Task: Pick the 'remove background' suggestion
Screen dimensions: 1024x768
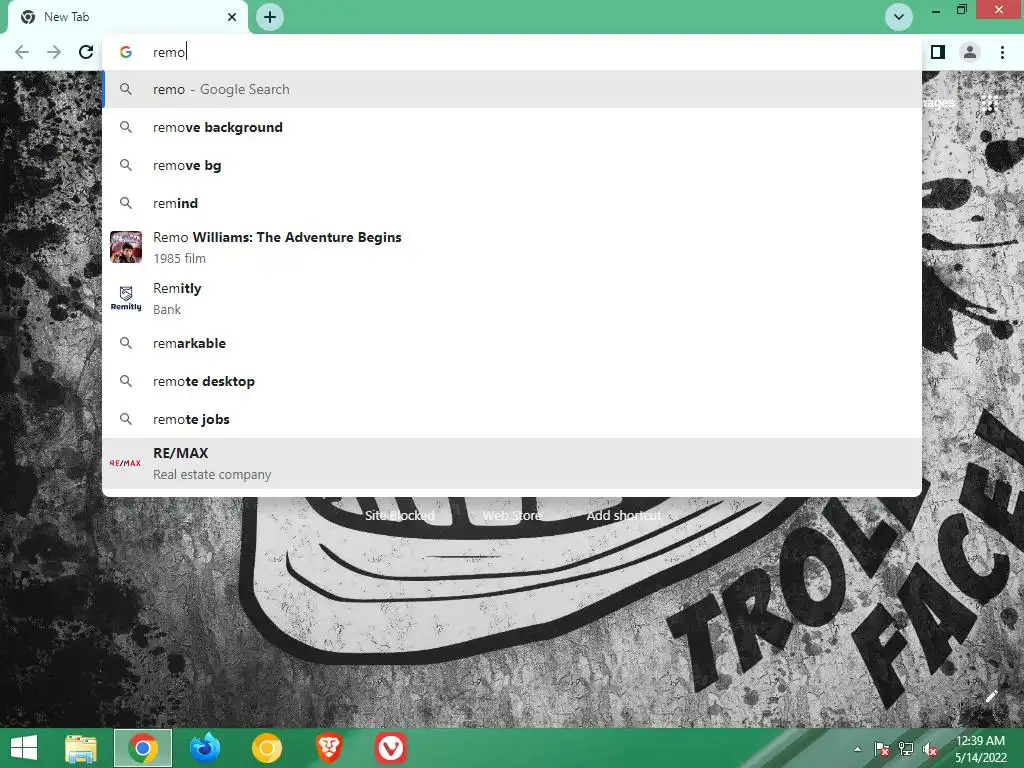Action: 512,127
